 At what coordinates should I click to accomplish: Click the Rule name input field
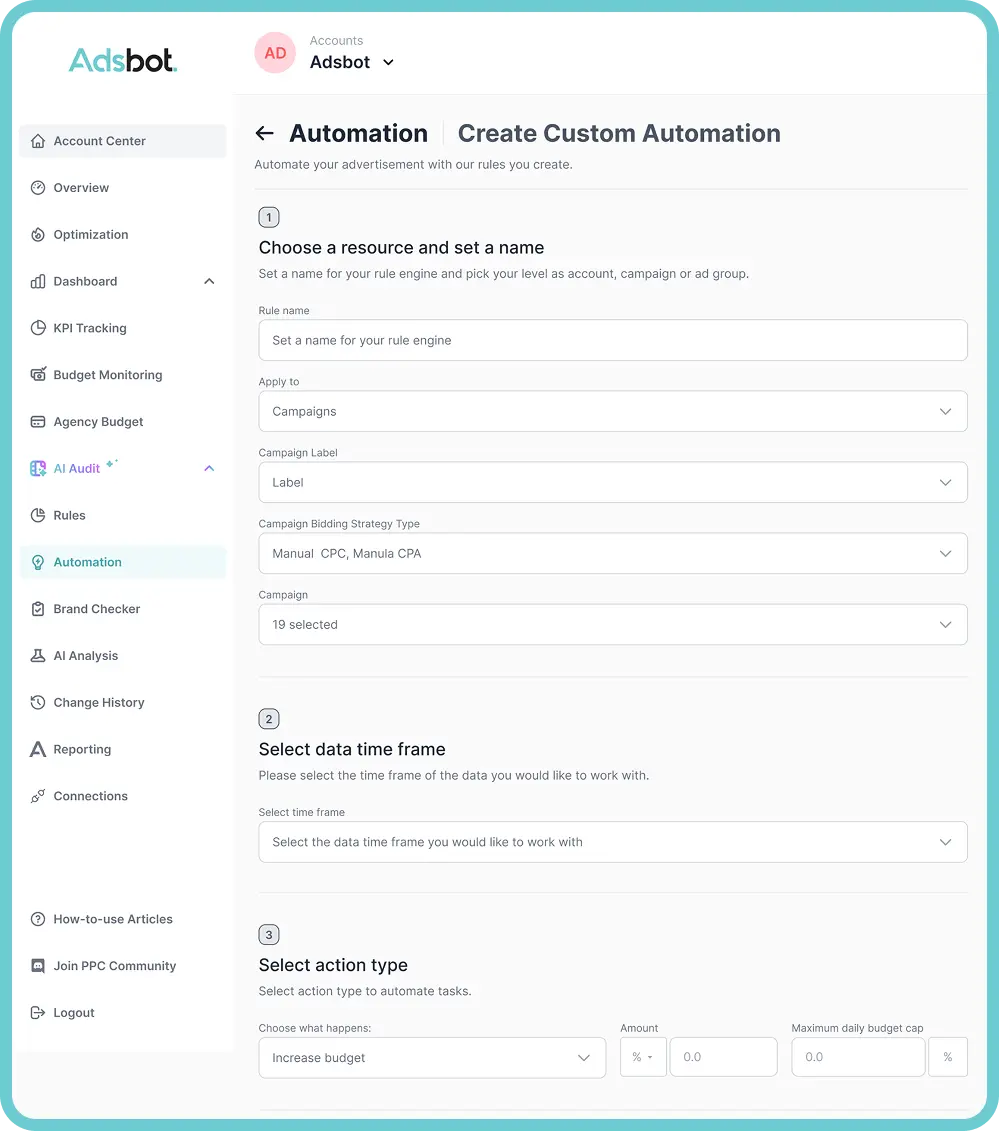pos(612,340)
